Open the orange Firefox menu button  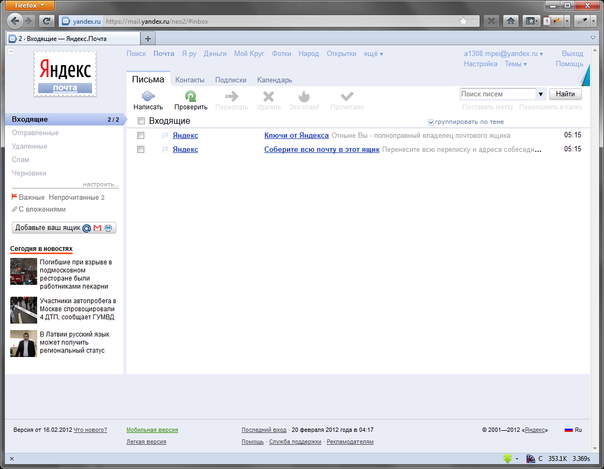click(x=29, y=5)
